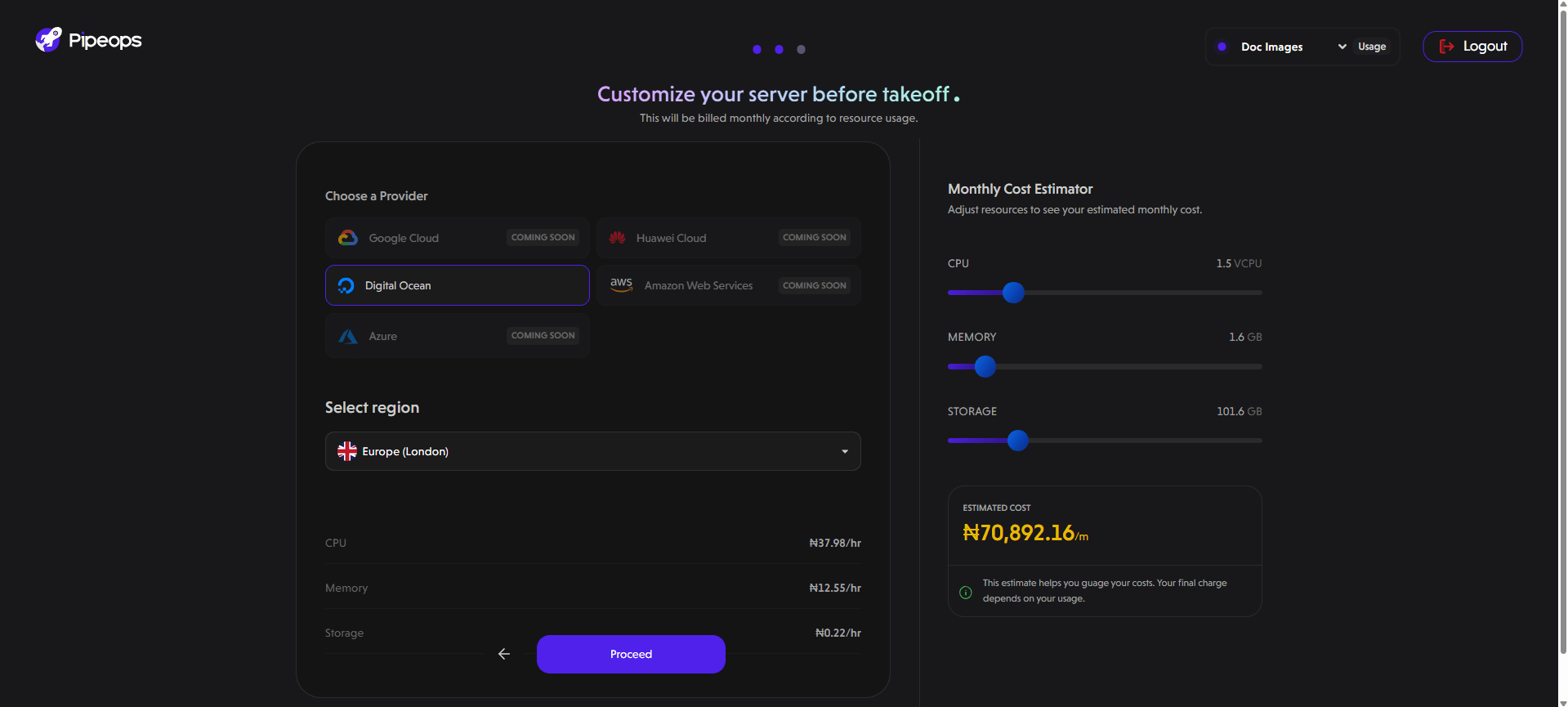The width and height of the screenshot is (1568, 707).
Task: Click the aws logo icon
Action: pos(621,284)
